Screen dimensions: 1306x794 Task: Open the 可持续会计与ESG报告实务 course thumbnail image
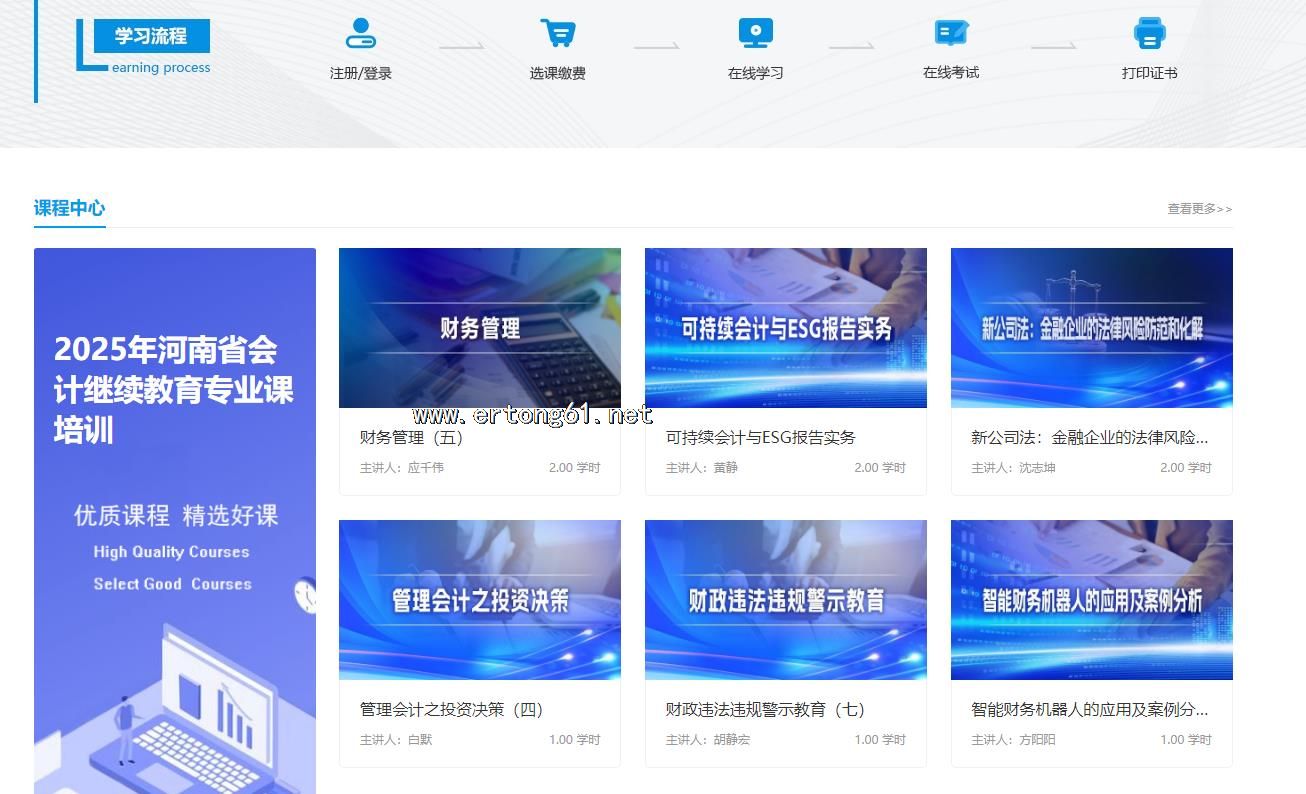click(x=786, y=328)
